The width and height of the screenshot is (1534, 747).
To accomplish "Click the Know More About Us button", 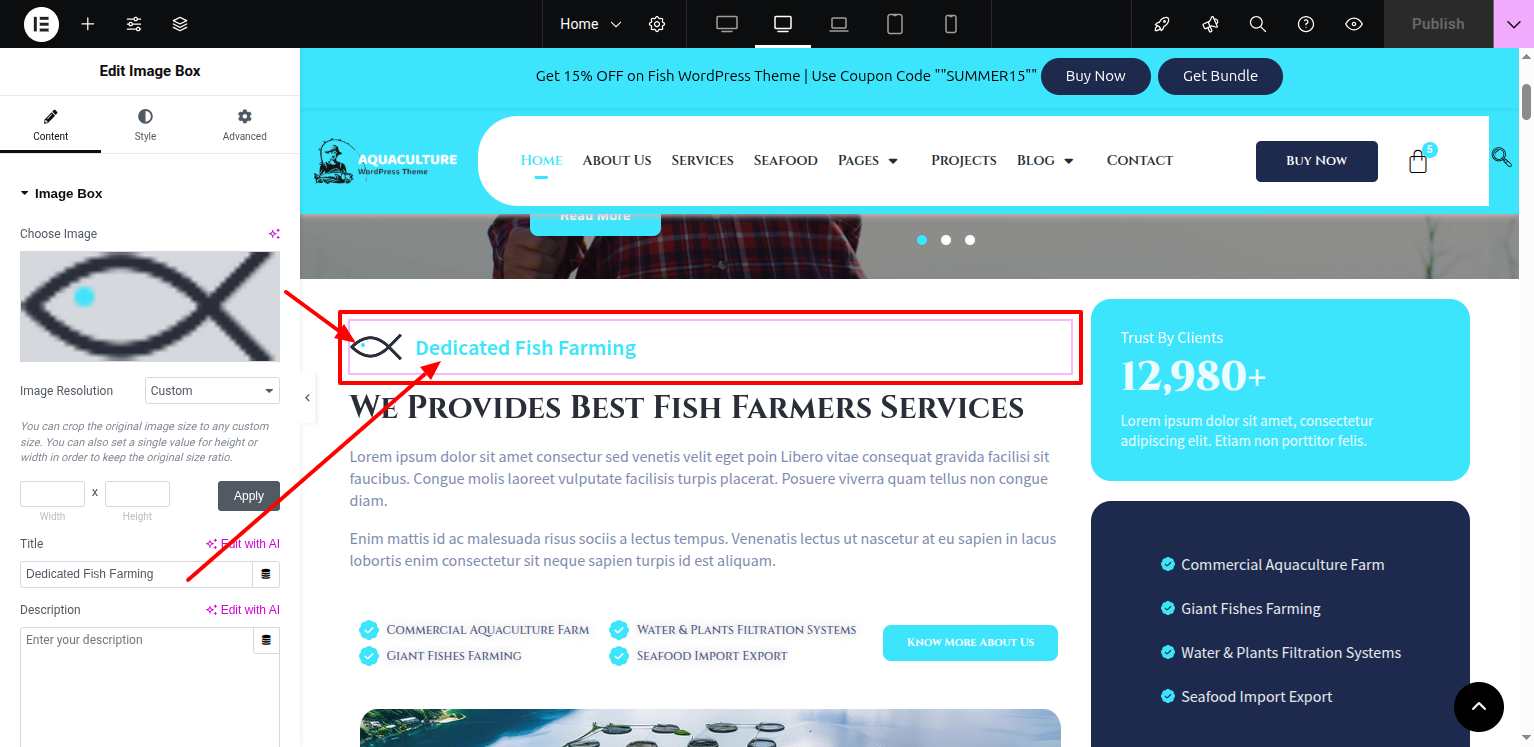I will (970, 643).
